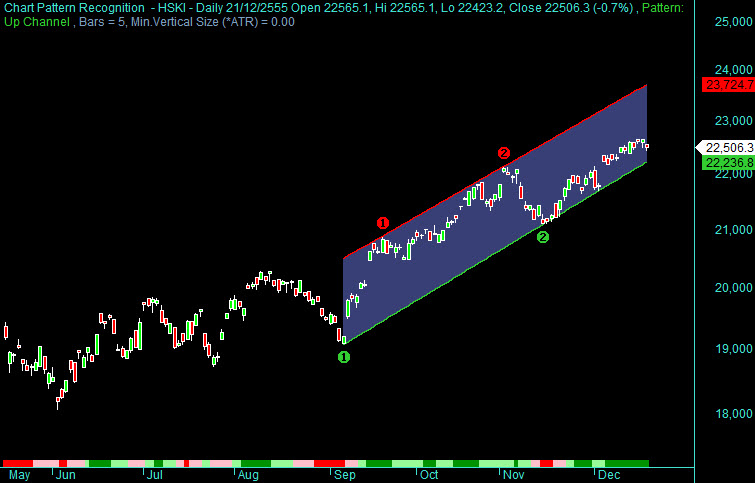Select the red 23,724.7 price label
Image resolution: width=755 pixels, height=483 pixels.
pyautogui.click(x=729, y=85)
